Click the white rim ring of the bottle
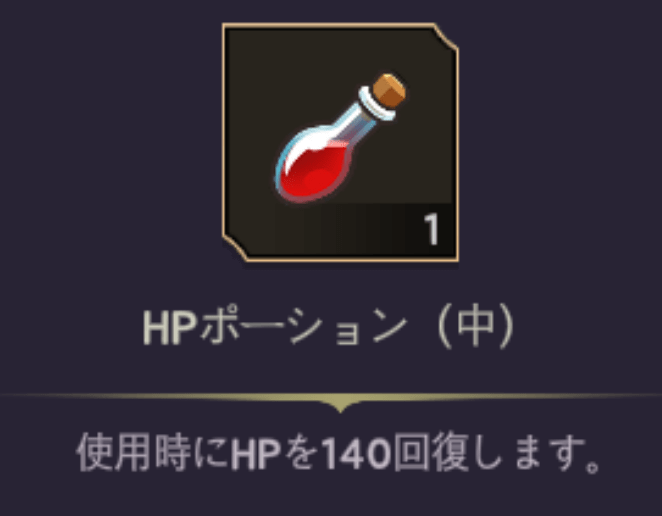The image size is (662, 516). coord(377,103)
